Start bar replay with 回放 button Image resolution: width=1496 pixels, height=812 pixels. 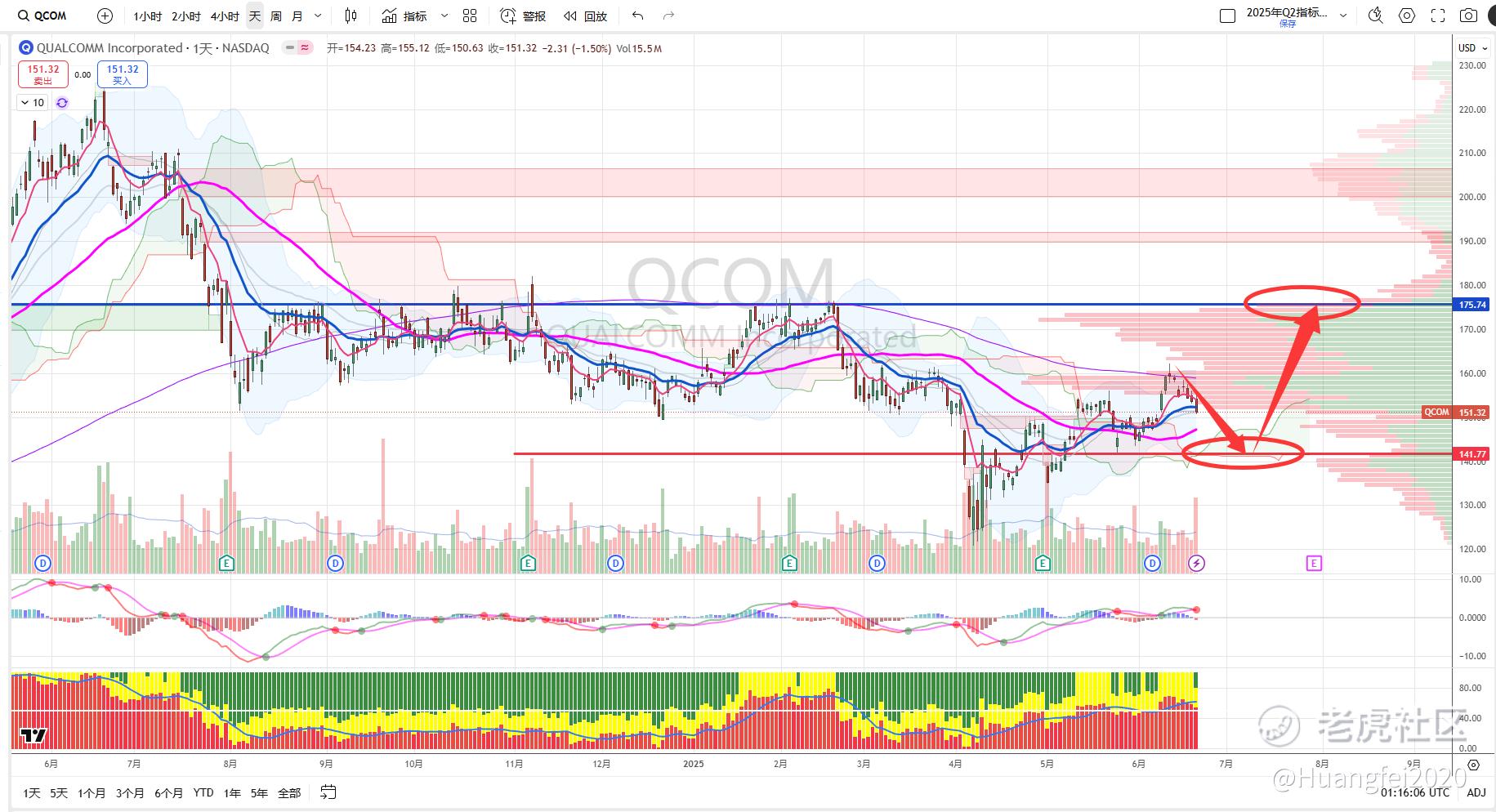[x=586, y=16]
